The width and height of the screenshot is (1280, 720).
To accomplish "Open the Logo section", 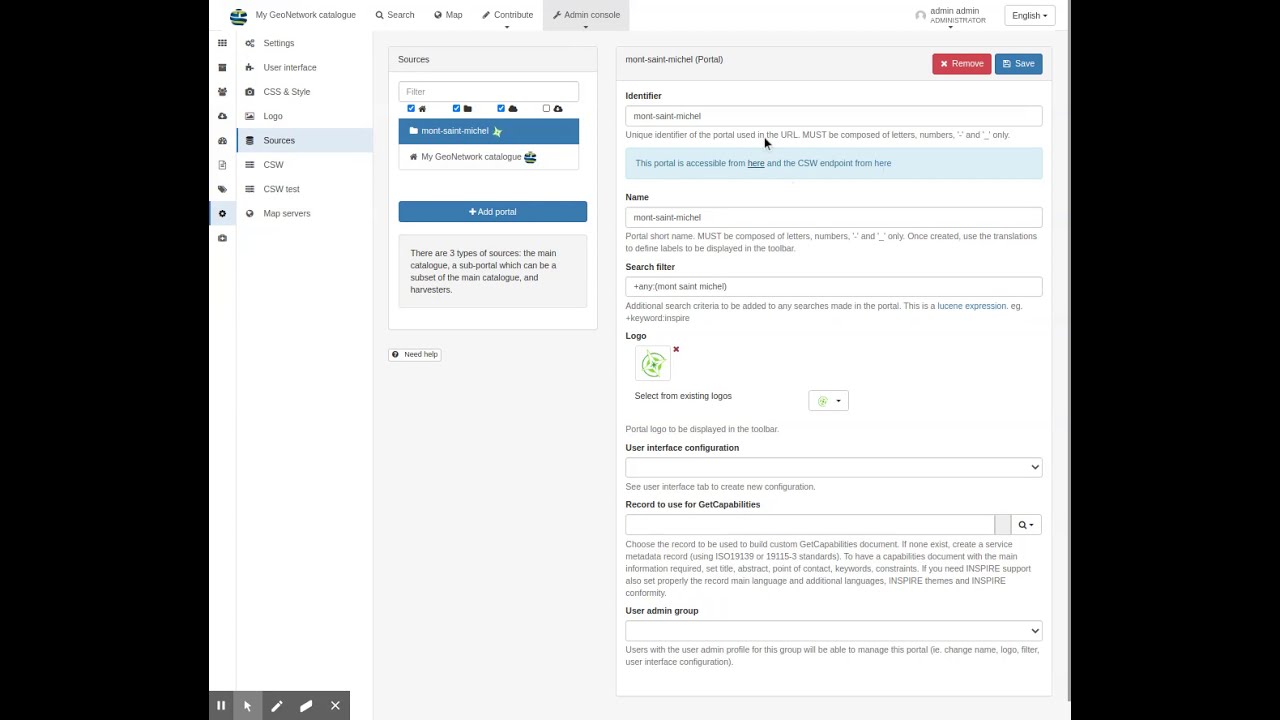I will point(273,116).
